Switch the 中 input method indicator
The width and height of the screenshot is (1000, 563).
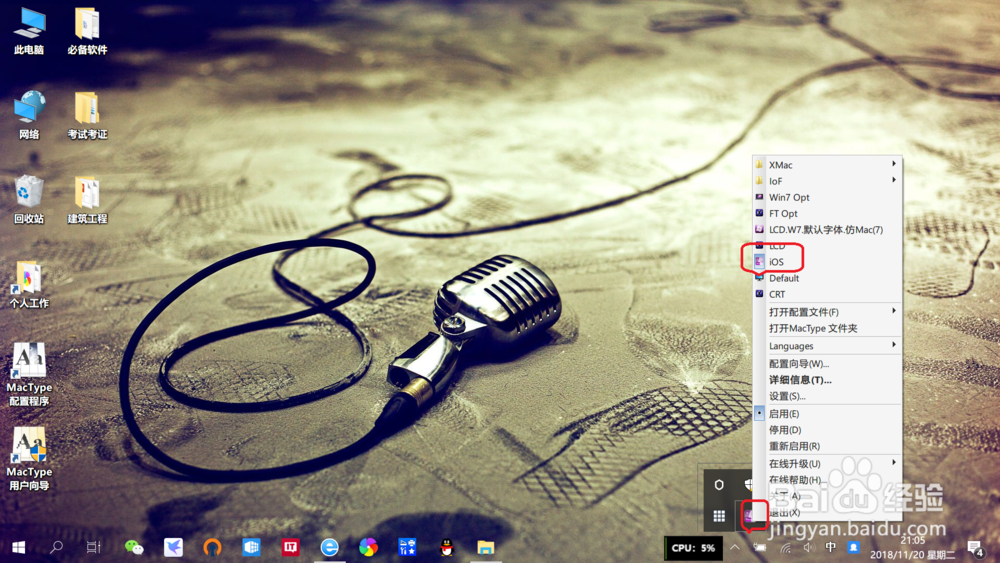tap(830, 547)
